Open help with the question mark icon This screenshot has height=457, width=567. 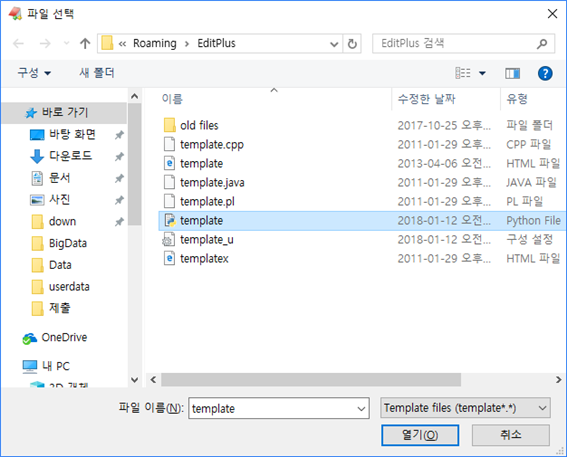tap(545, 73)
